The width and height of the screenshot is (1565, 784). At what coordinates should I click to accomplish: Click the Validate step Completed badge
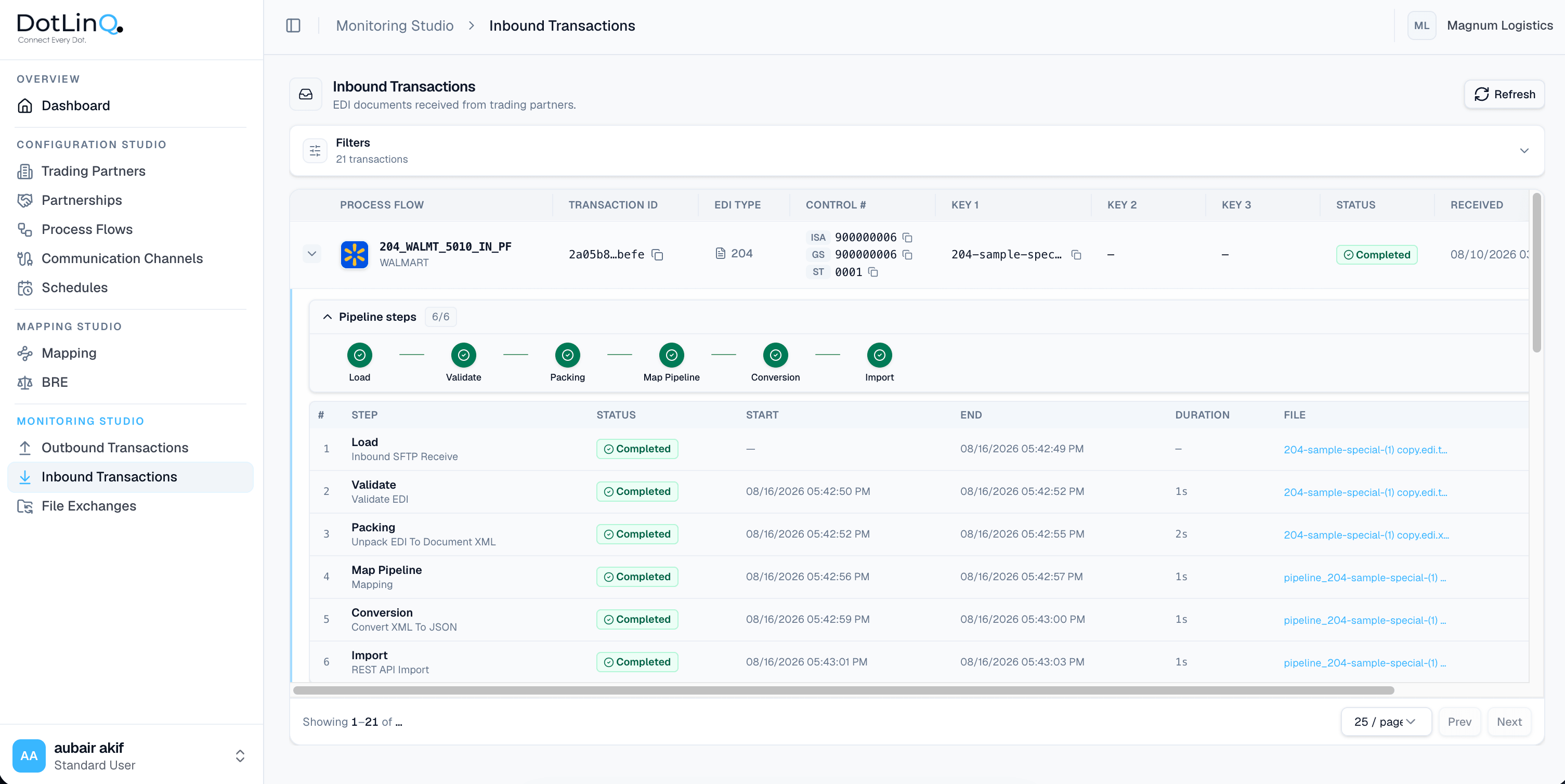(637, 491)
